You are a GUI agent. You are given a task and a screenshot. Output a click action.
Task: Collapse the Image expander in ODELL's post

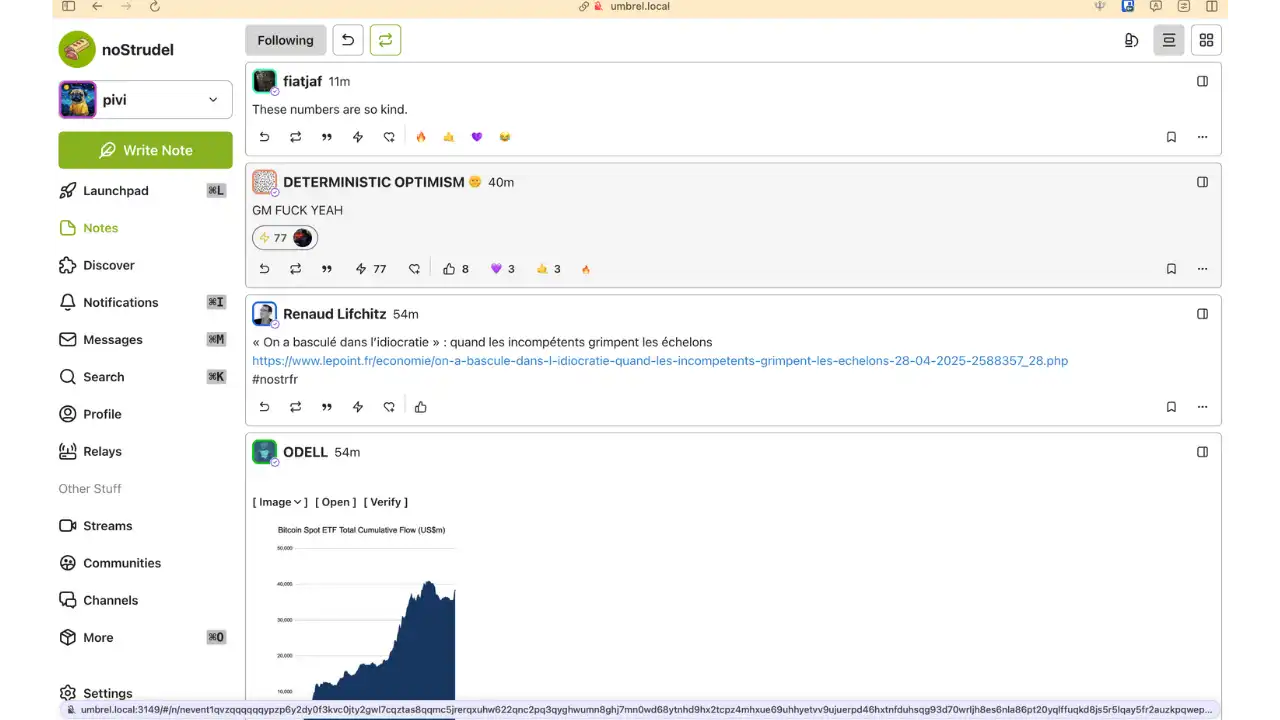pyautogui.click(x=279, y=502)
